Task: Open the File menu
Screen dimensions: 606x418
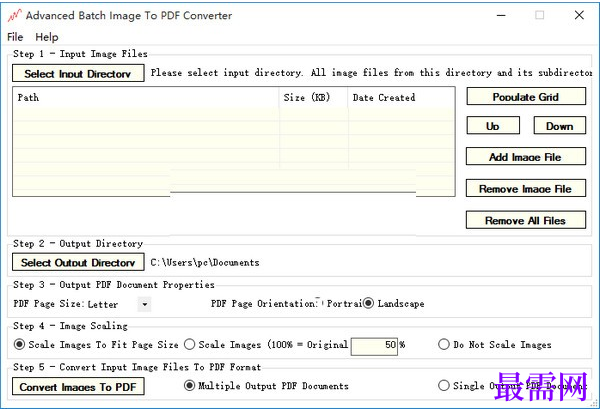Action: [x=15, y=37]
